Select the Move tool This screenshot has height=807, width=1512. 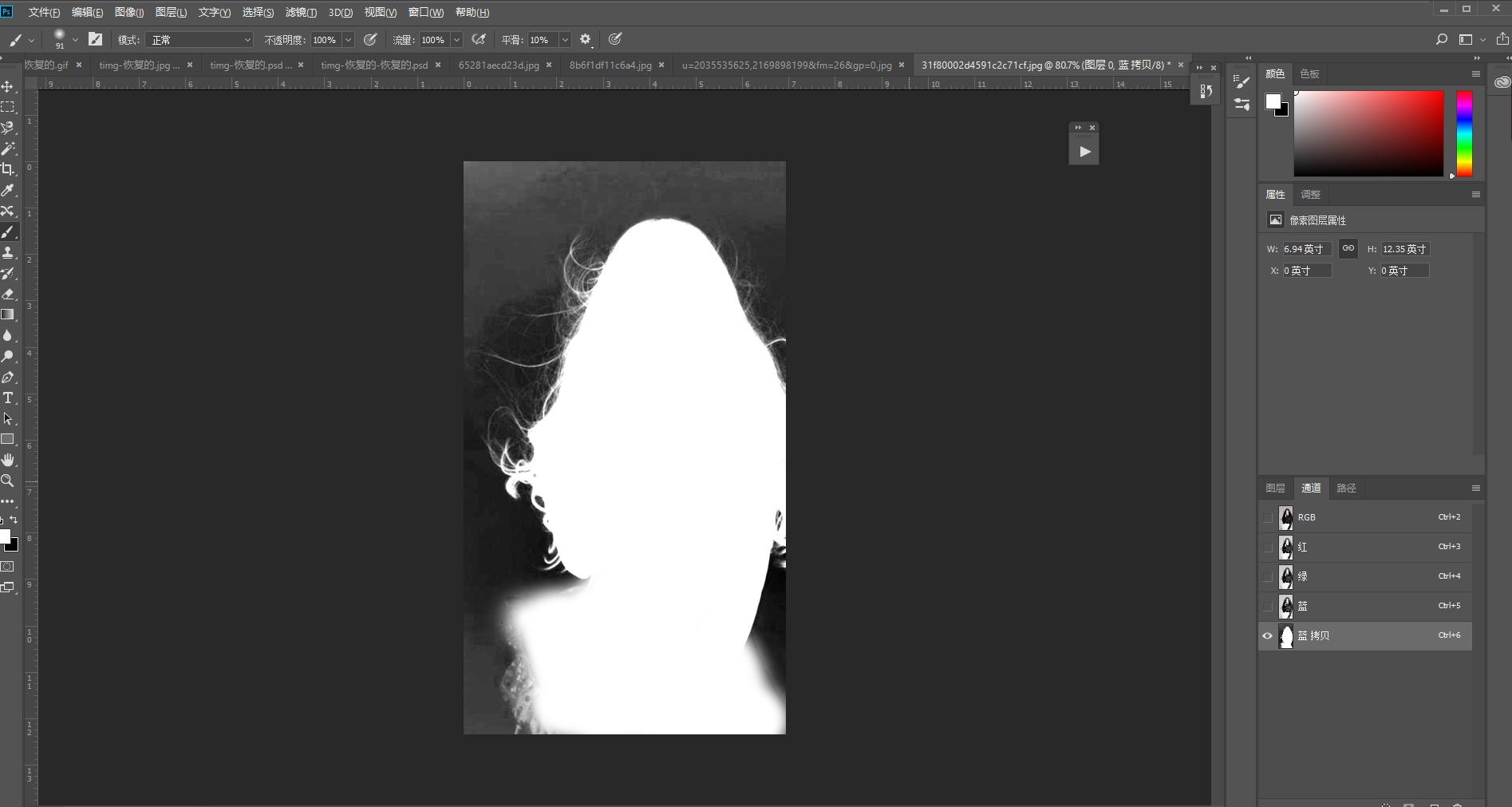click(8, 86)
